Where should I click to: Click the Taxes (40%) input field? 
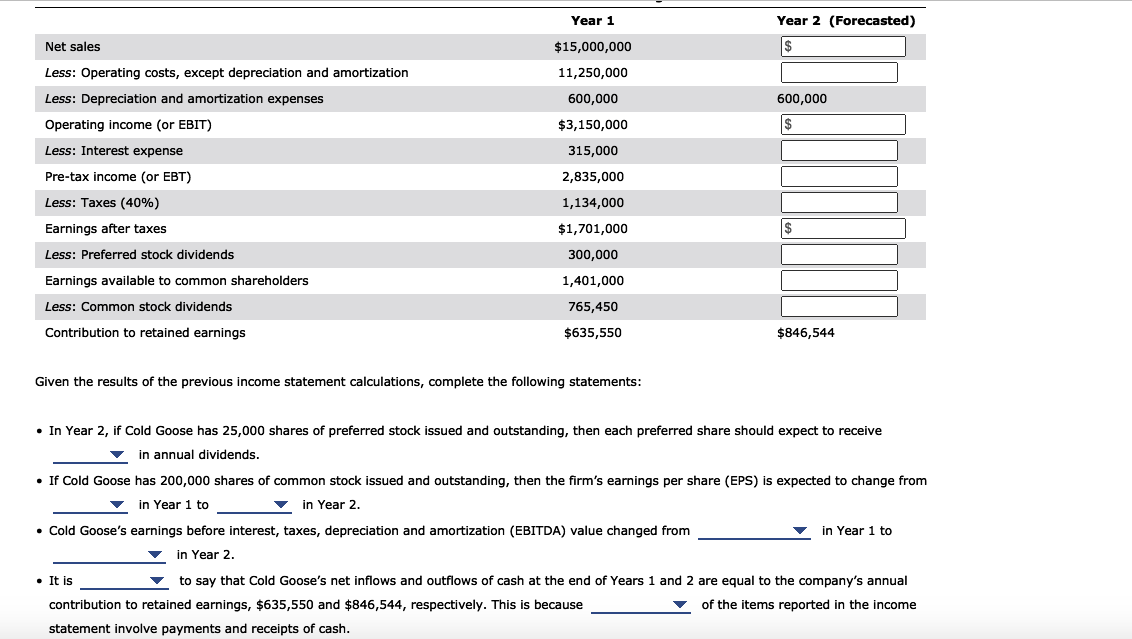tap(840, 202)
